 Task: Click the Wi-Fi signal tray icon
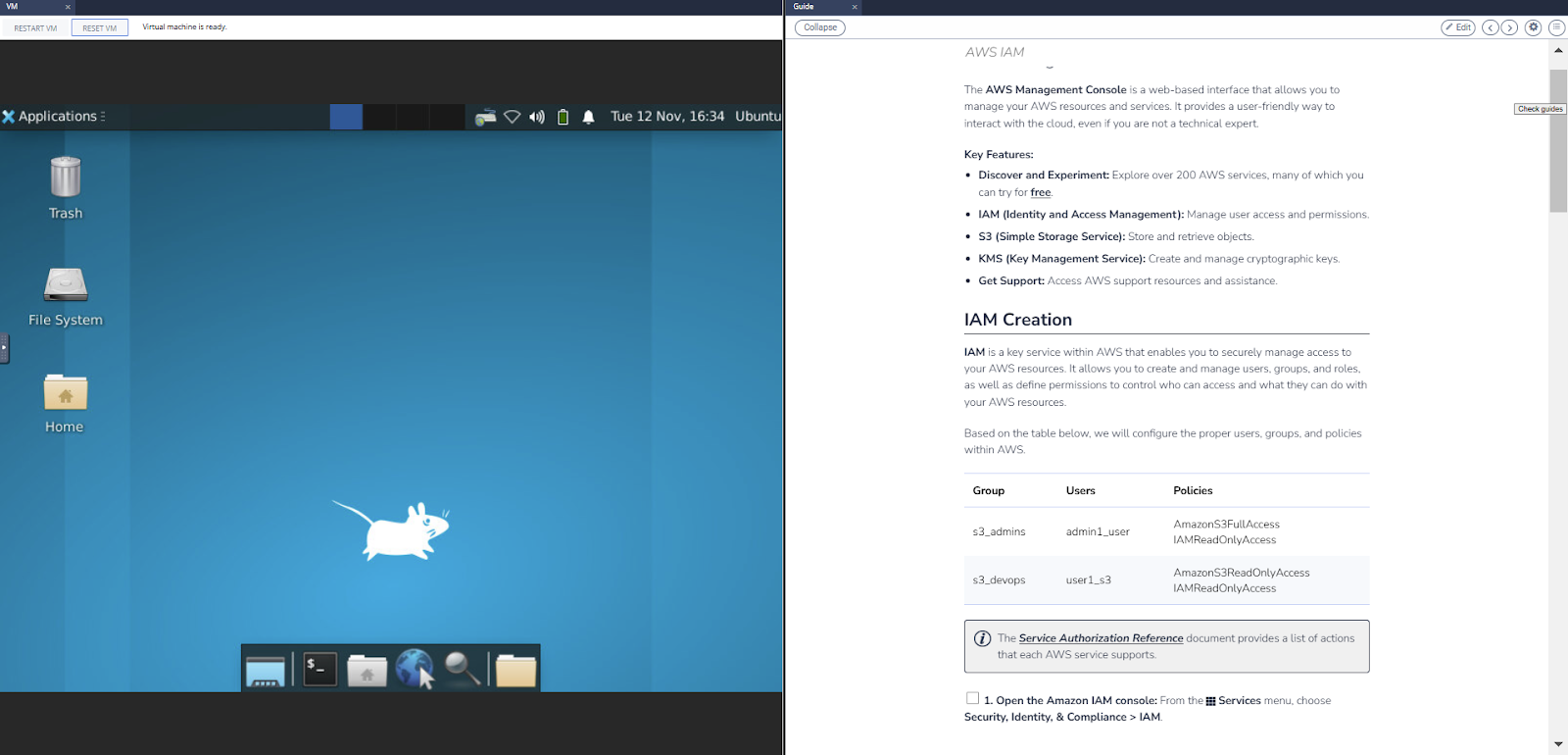tap(512, 117)
